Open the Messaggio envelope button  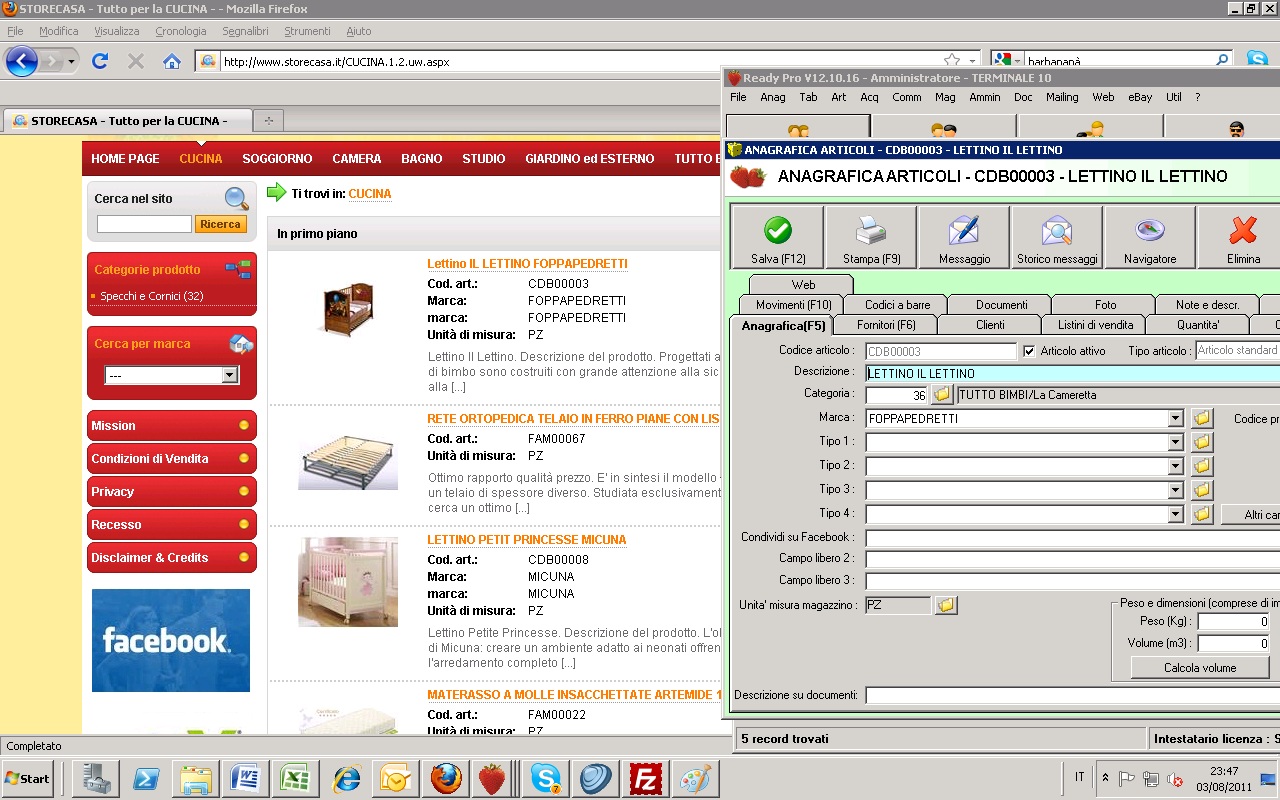[964, 238]
